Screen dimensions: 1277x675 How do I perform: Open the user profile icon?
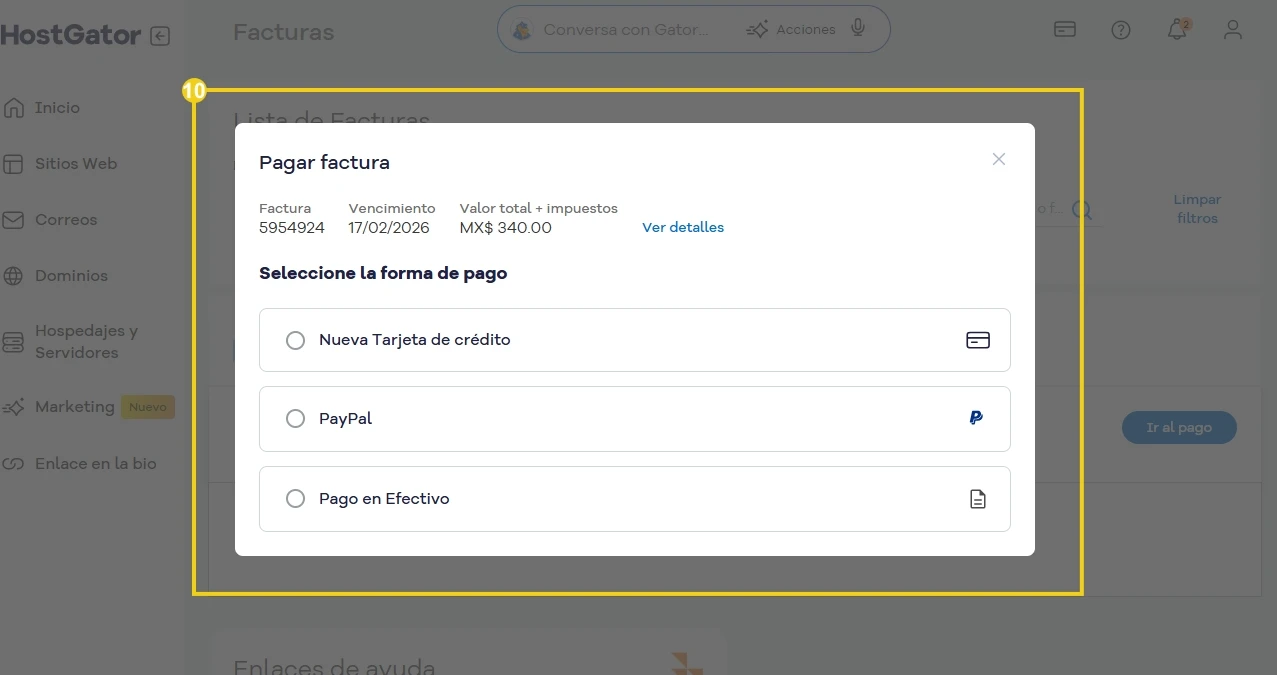[x=1231, y=29]
